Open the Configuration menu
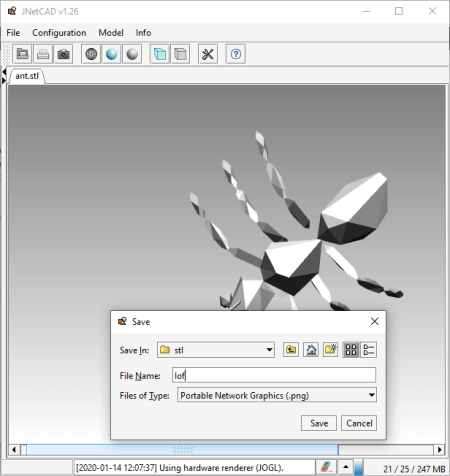Viewport: 450px width, 476px height. [59, 33]
